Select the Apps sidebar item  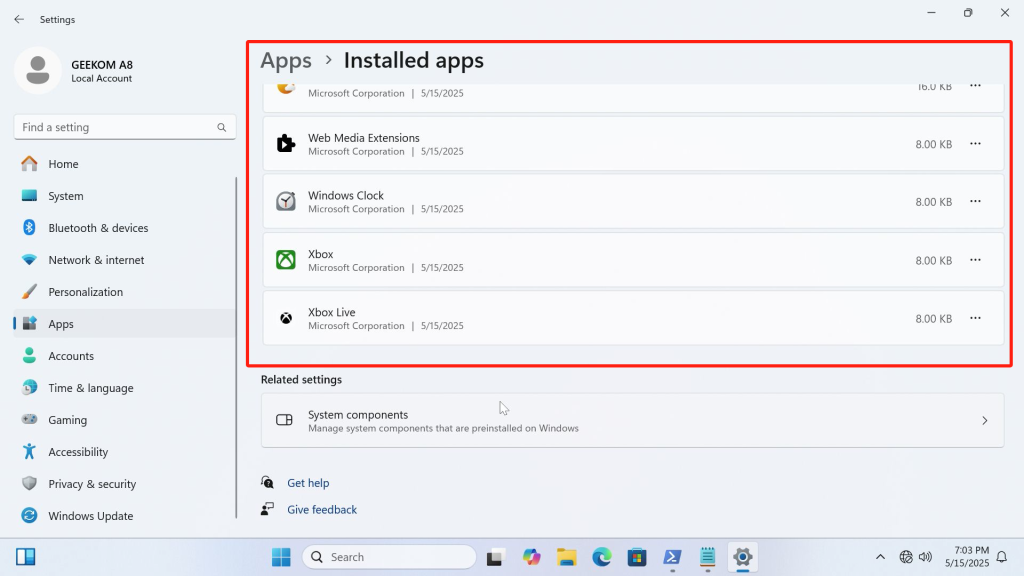(124, 324)
